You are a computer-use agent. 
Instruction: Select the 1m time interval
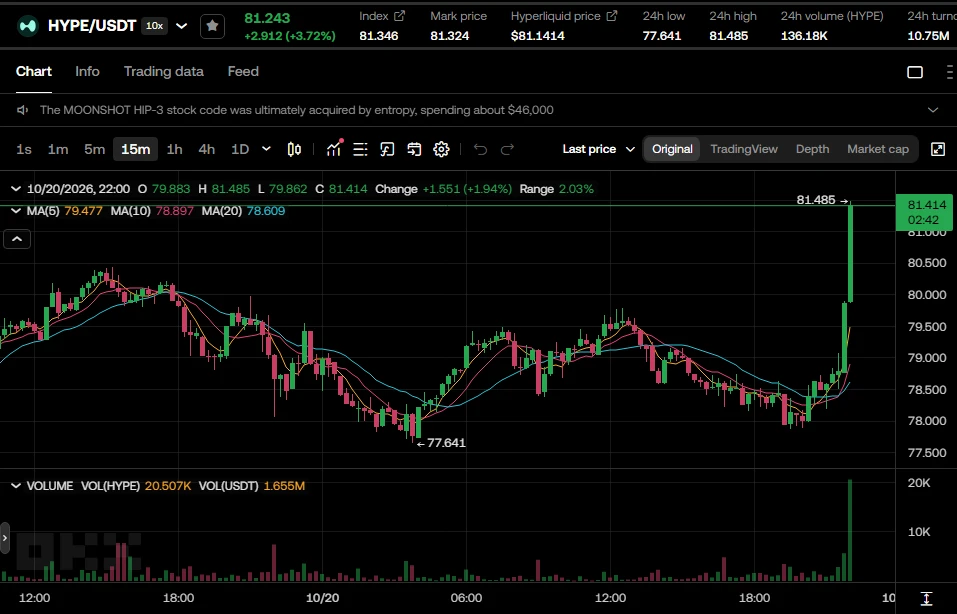coord(58,149)
